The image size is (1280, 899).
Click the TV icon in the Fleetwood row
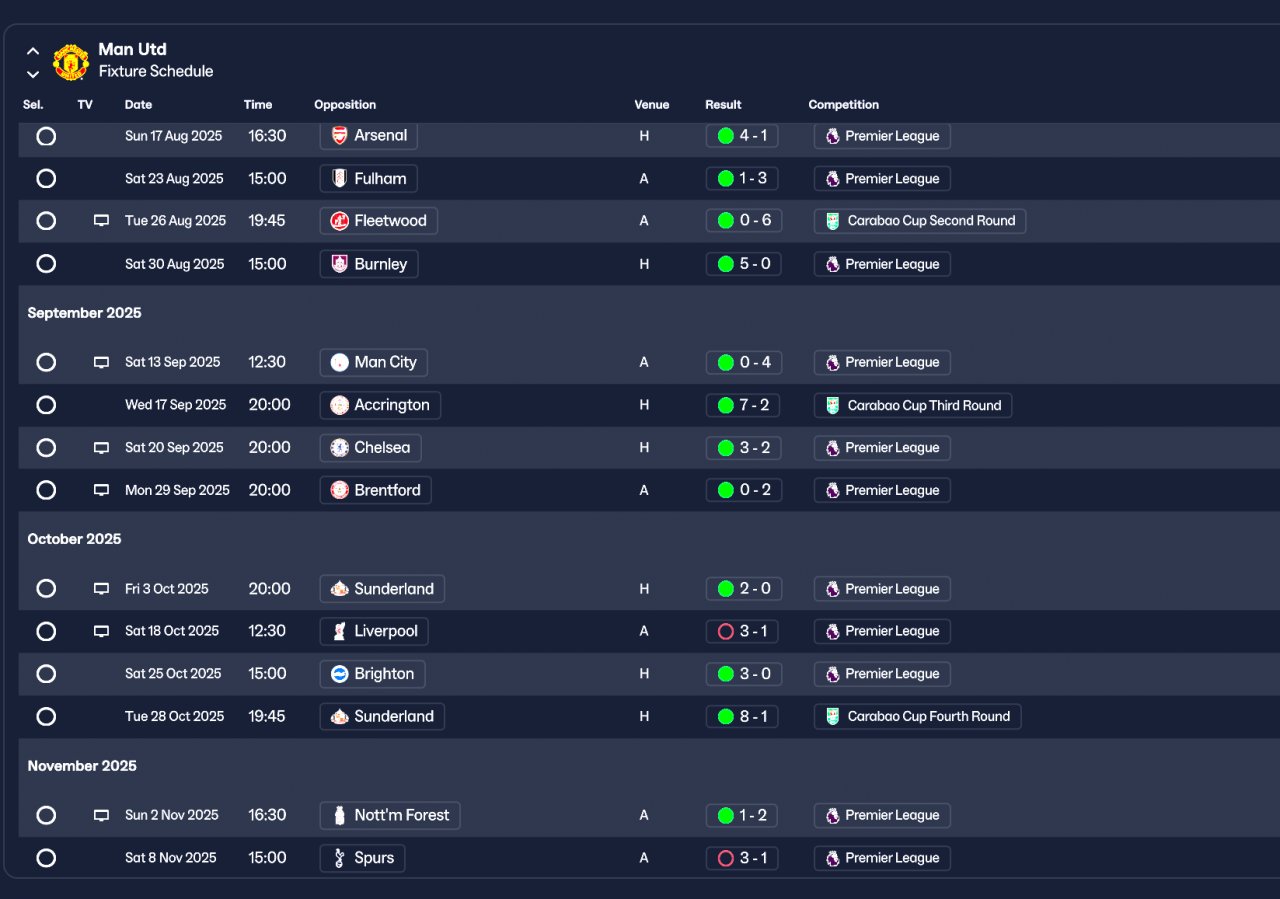click(x=101, y=221)
